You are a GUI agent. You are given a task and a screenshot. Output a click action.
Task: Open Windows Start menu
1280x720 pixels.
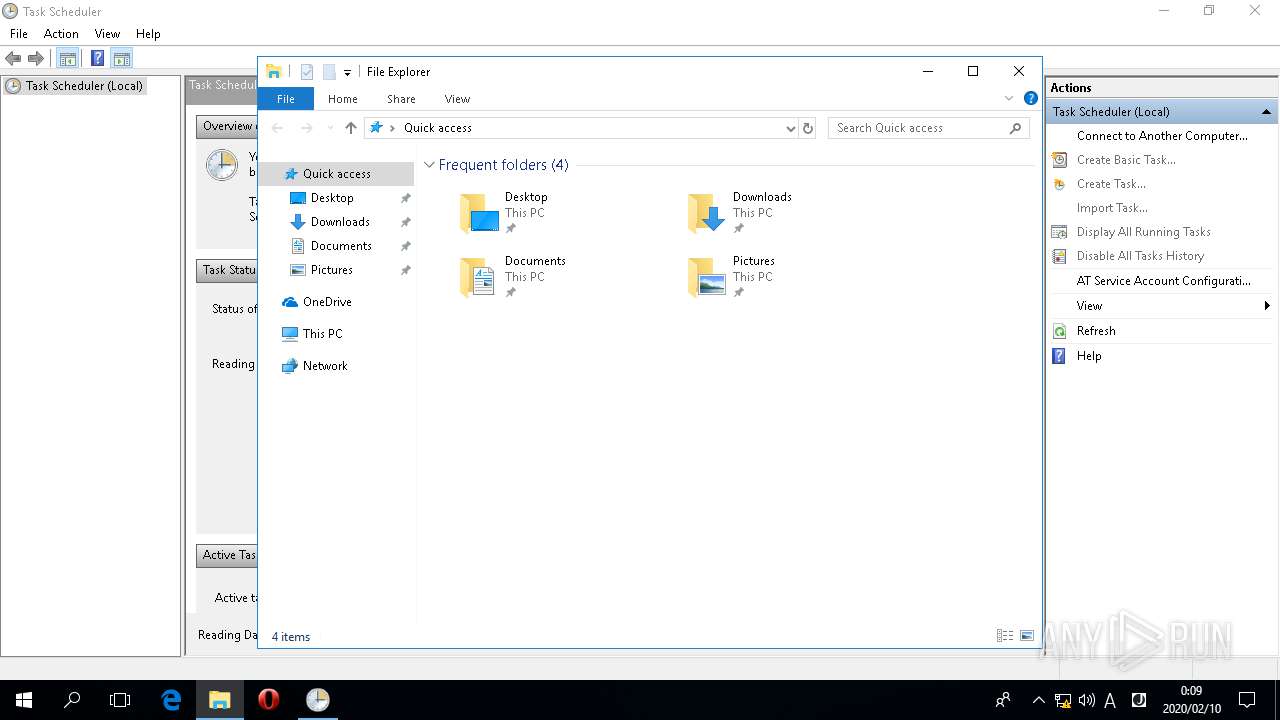tap(24, 700)
